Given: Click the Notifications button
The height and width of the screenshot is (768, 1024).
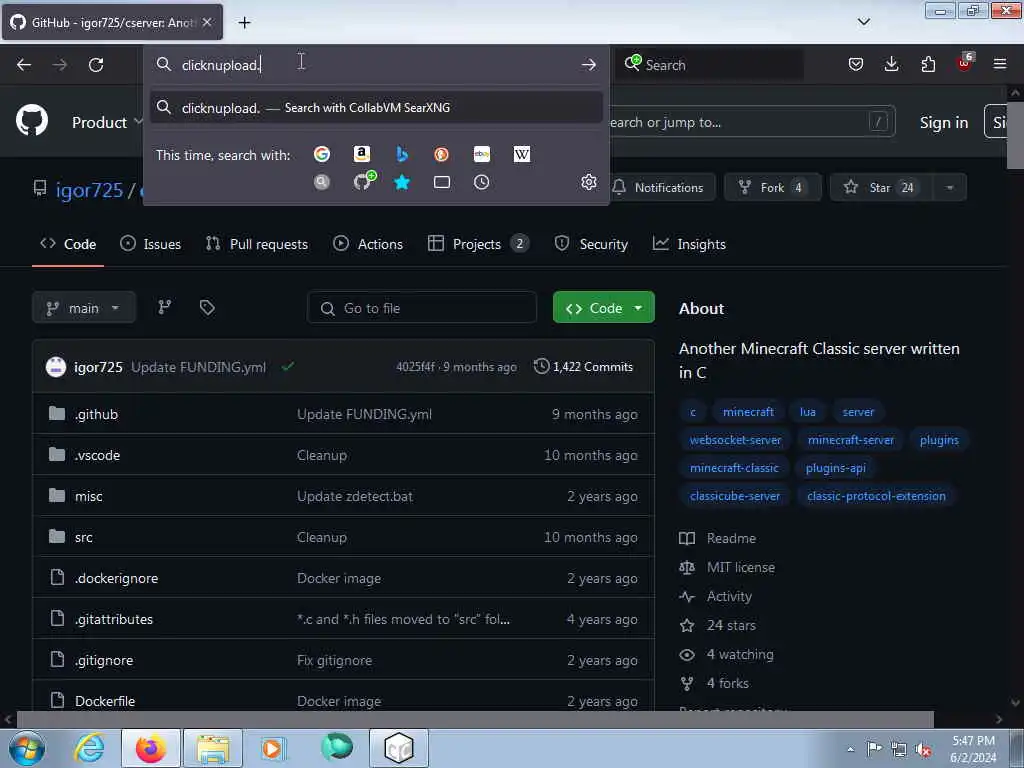Looking at the screenshot, I should pyautogui.click(x=658, y=188).
